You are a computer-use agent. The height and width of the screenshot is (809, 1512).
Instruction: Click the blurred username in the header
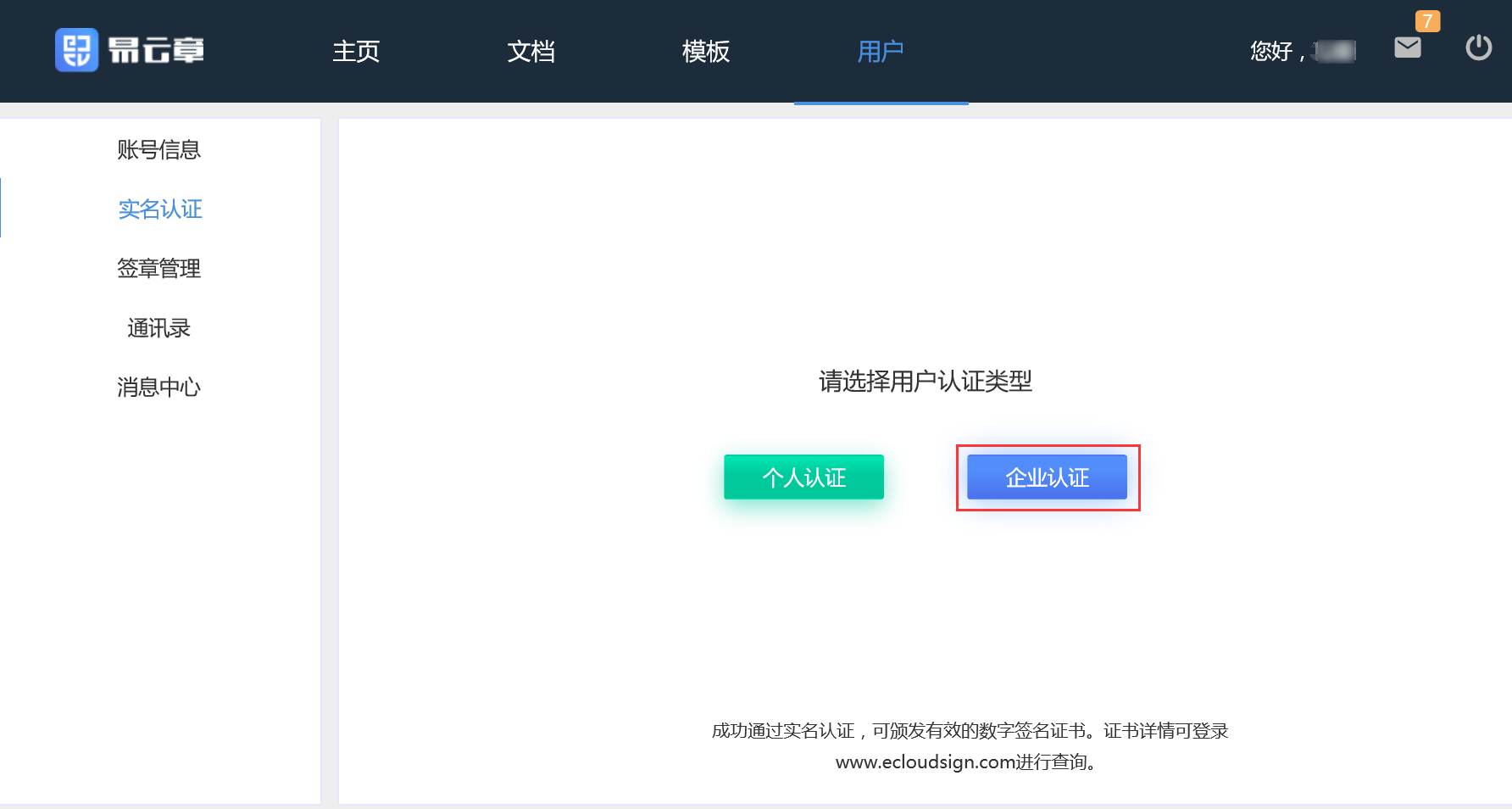pyautogui.click(x=1334, y=52)
